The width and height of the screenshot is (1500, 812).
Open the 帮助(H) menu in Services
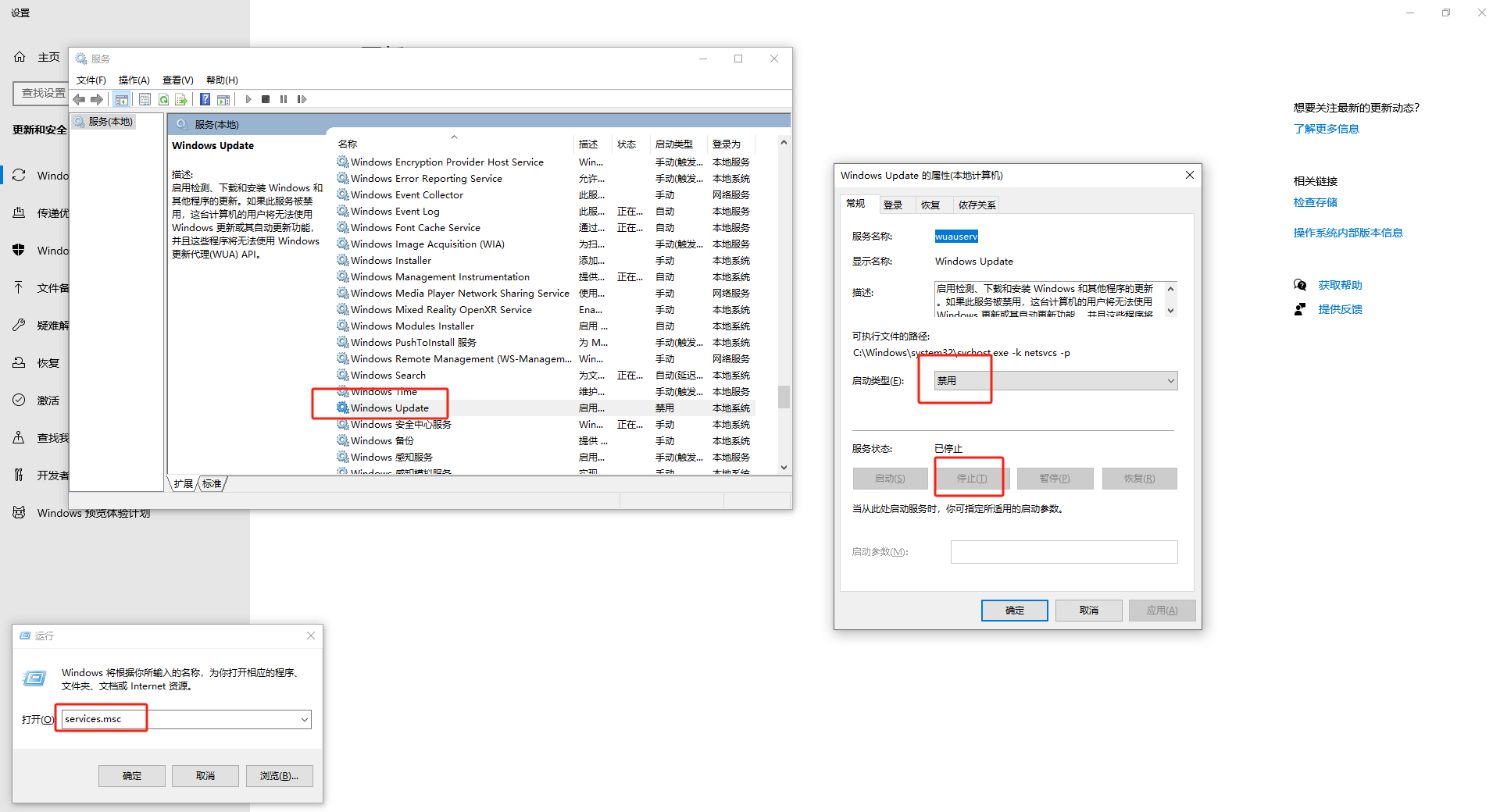(x=222, y=80)
